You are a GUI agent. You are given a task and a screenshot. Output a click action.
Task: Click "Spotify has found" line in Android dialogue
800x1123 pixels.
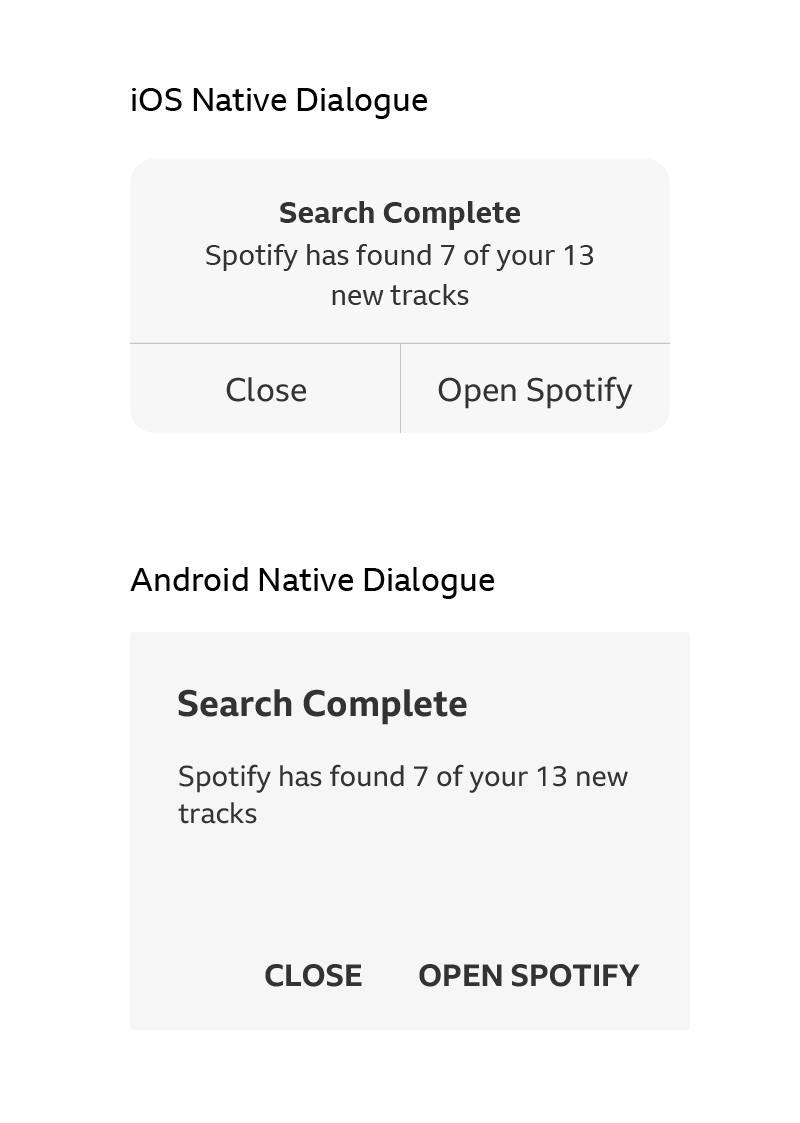pyautogui.click(x=402, y=777)
